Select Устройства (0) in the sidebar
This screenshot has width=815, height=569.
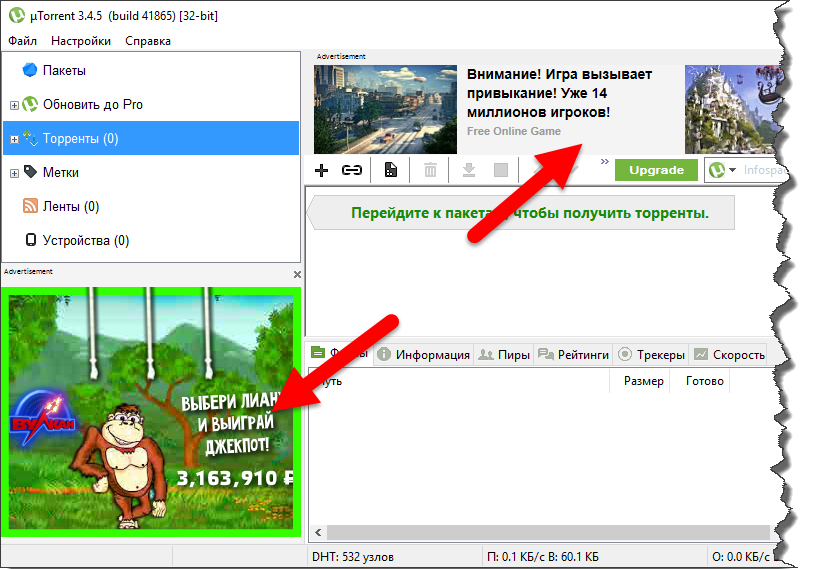[x=151, y=241]
